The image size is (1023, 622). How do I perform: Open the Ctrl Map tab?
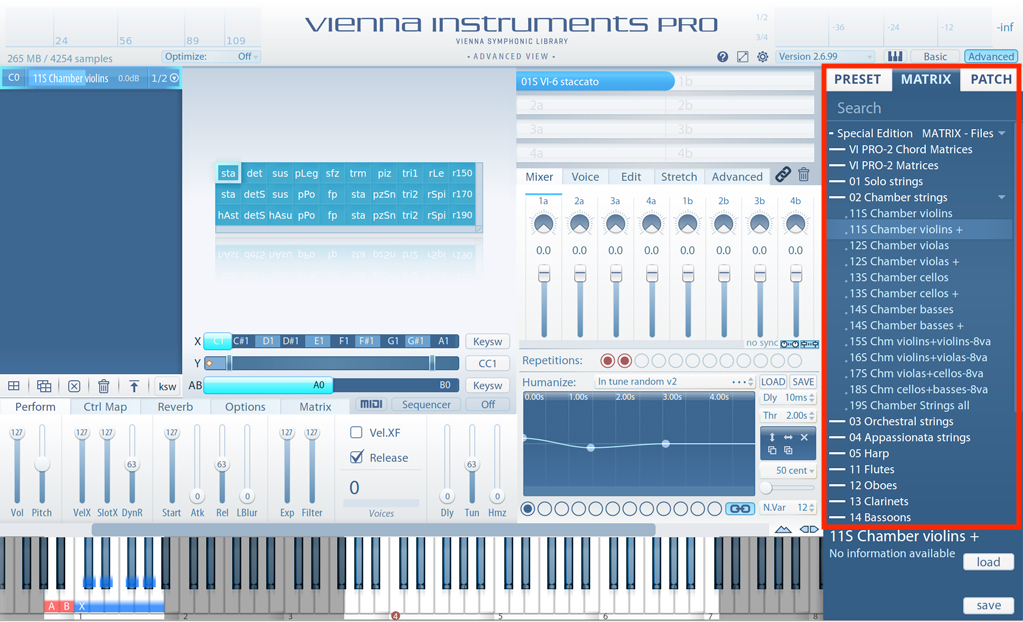click(105, 407)
